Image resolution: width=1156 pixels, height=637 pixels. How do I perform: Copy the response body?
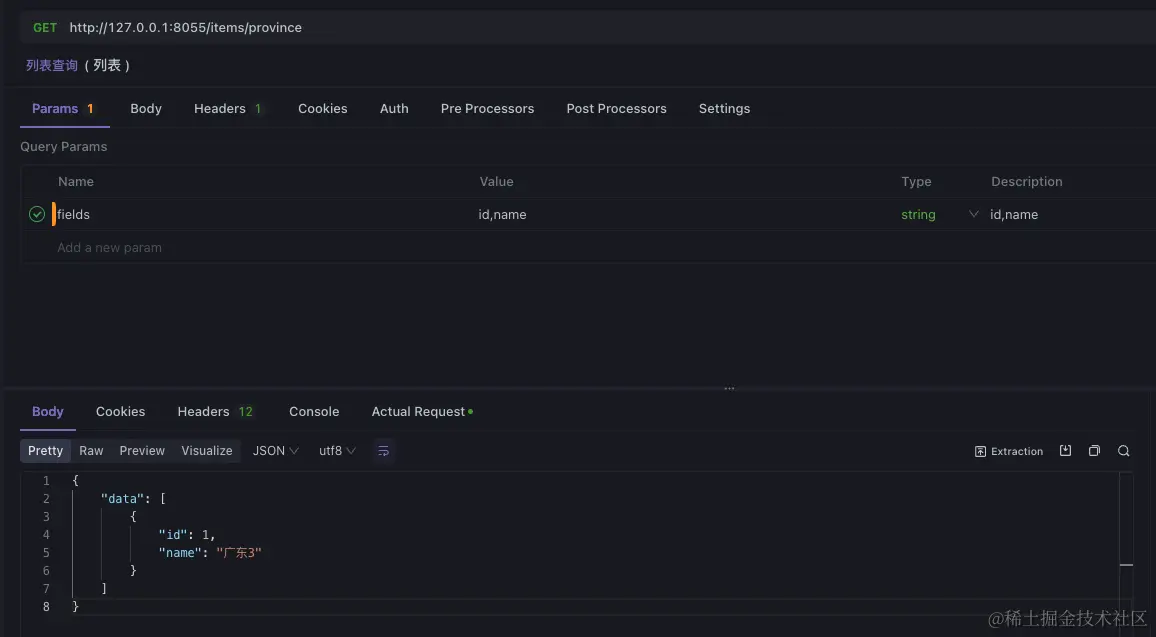[x=1094, y=451]
